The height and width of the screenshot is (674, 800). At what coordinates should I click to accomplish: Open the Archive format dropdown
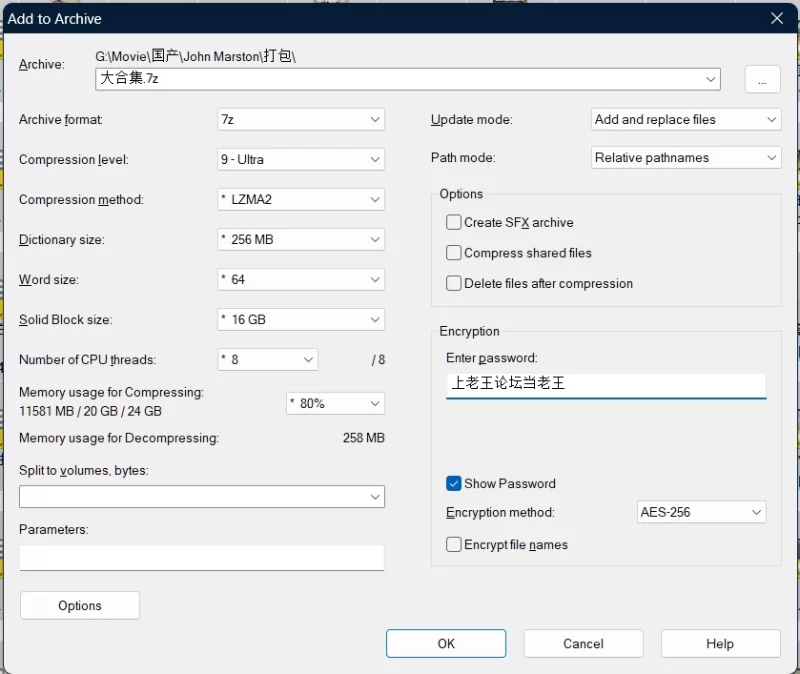tap(300, 119)
